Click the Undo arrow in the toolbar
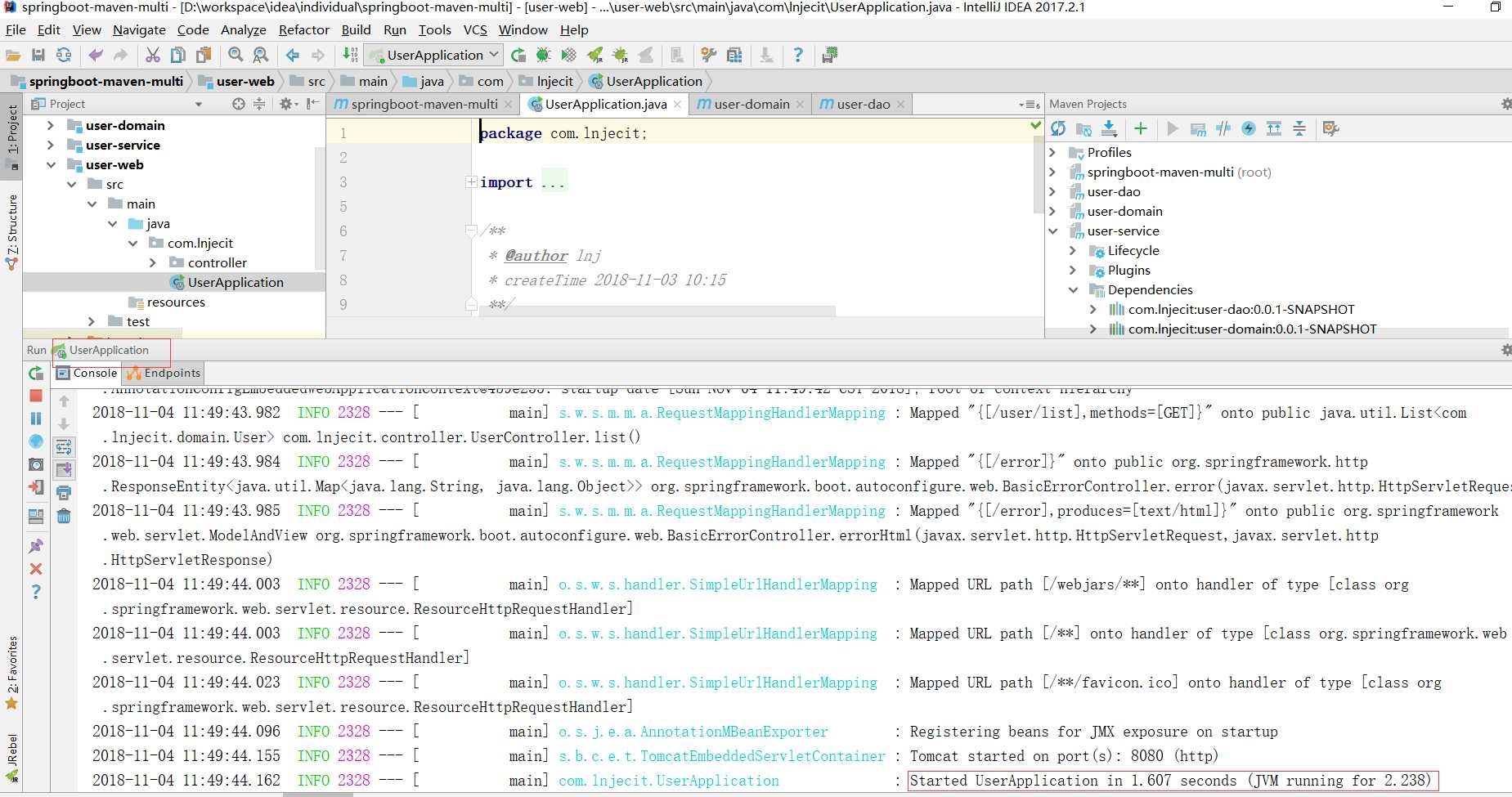The width and height of the screenshot is (1512, 797). tap(96, 55)
